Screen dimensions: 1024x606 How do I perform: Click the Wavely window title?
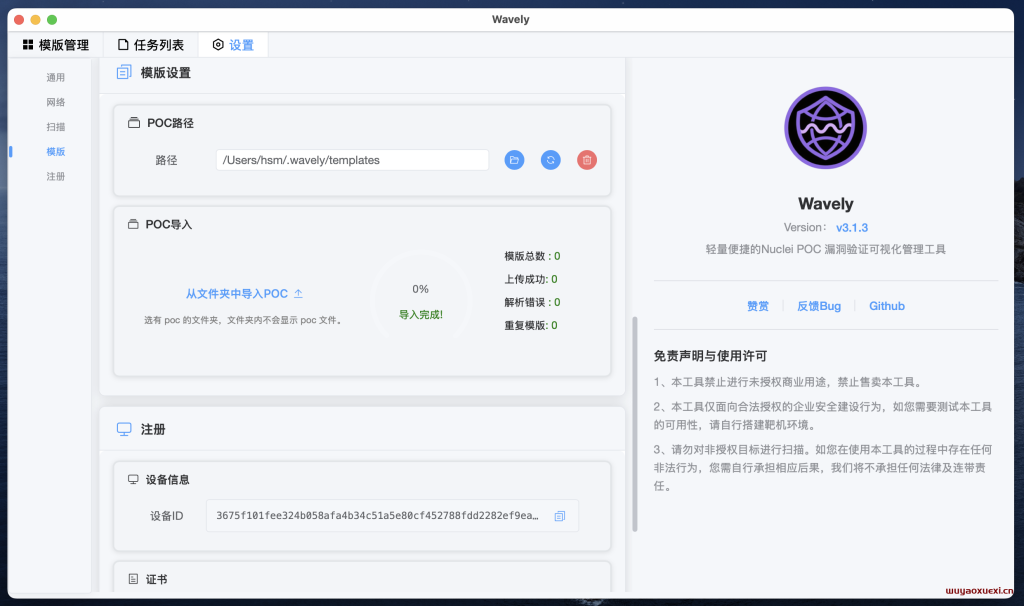[x=511, y=20]
